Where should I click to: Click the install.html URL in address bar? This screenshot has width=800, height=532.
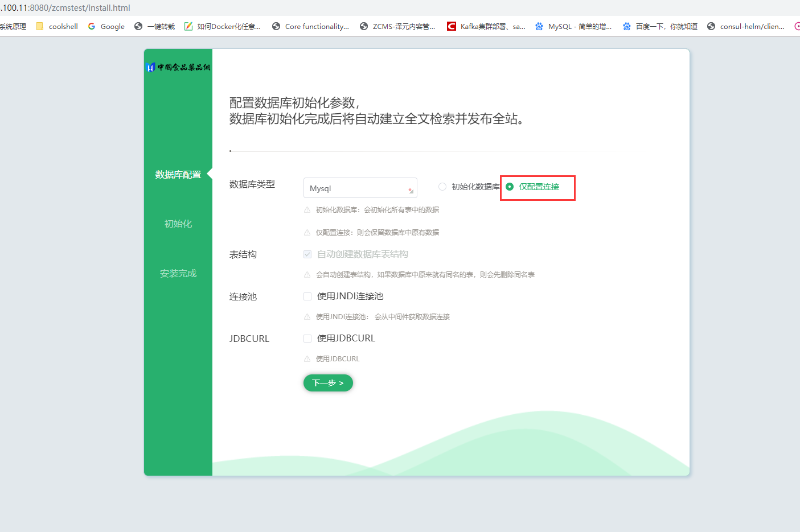[65, 8]
